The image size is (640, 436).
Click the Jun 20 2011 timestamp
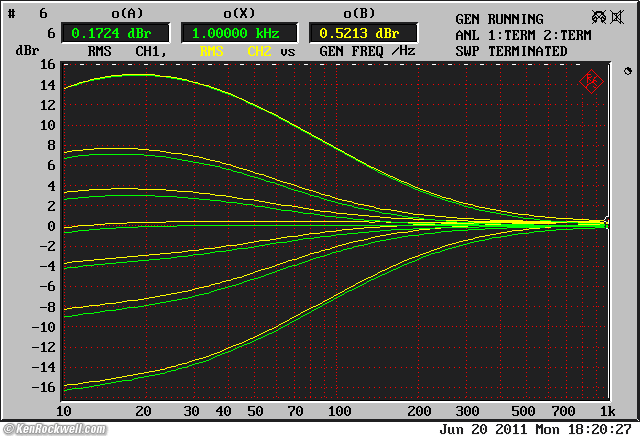pos(536,429)
